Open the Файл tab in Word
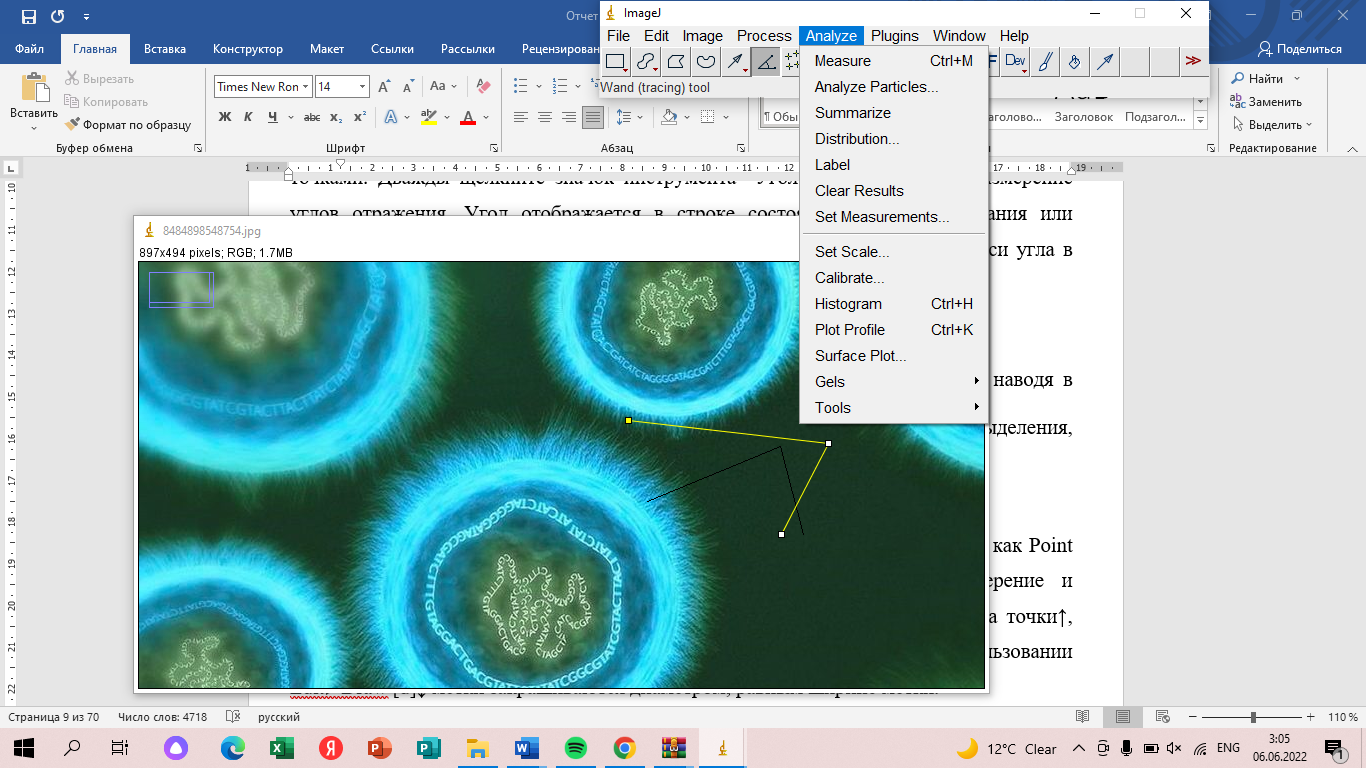This screenshot has height=768, width=1366. click(29, 49)
